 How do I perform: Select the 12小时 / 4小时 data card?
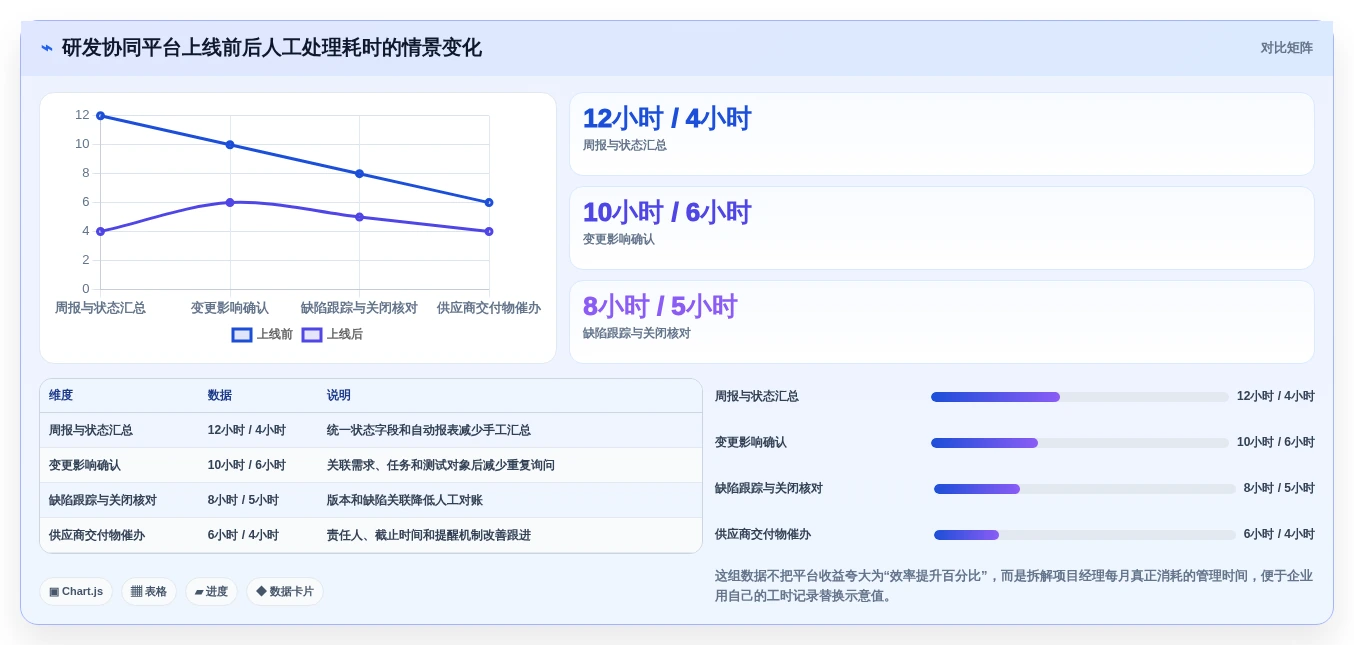[941, 134]
